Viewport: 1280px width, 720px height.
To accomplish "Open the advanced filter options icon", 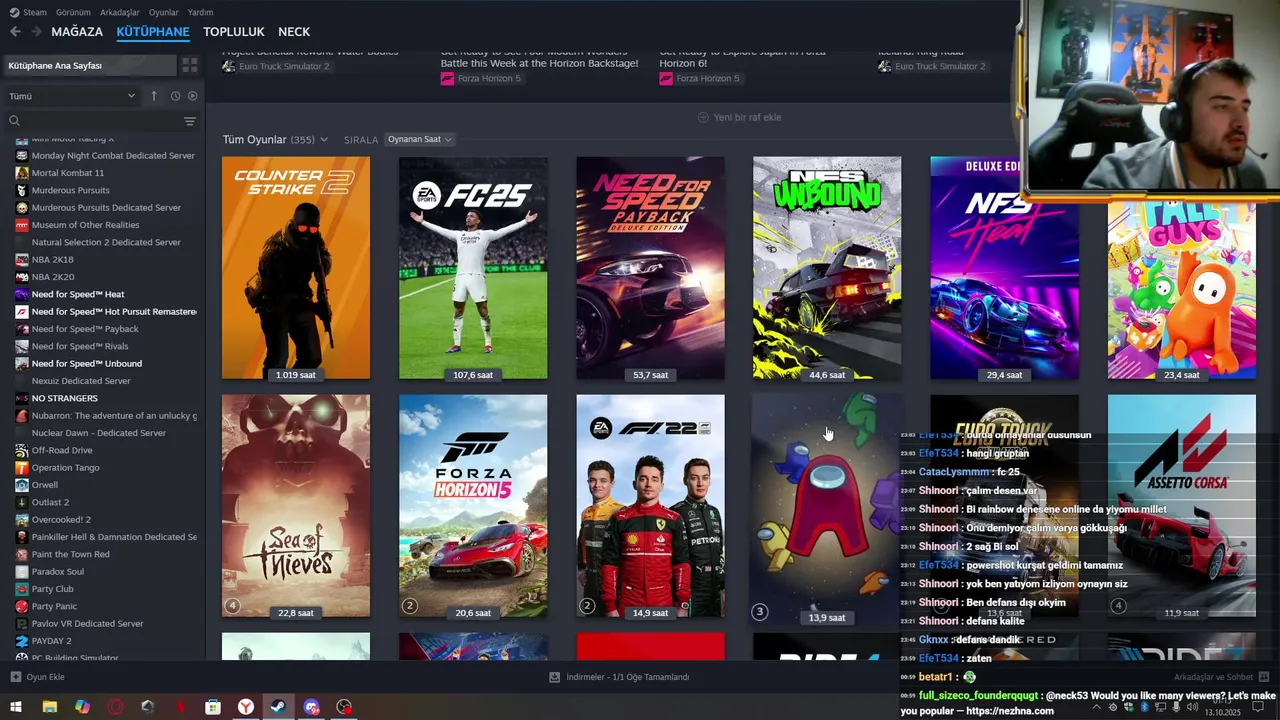I will click(190, 121).
